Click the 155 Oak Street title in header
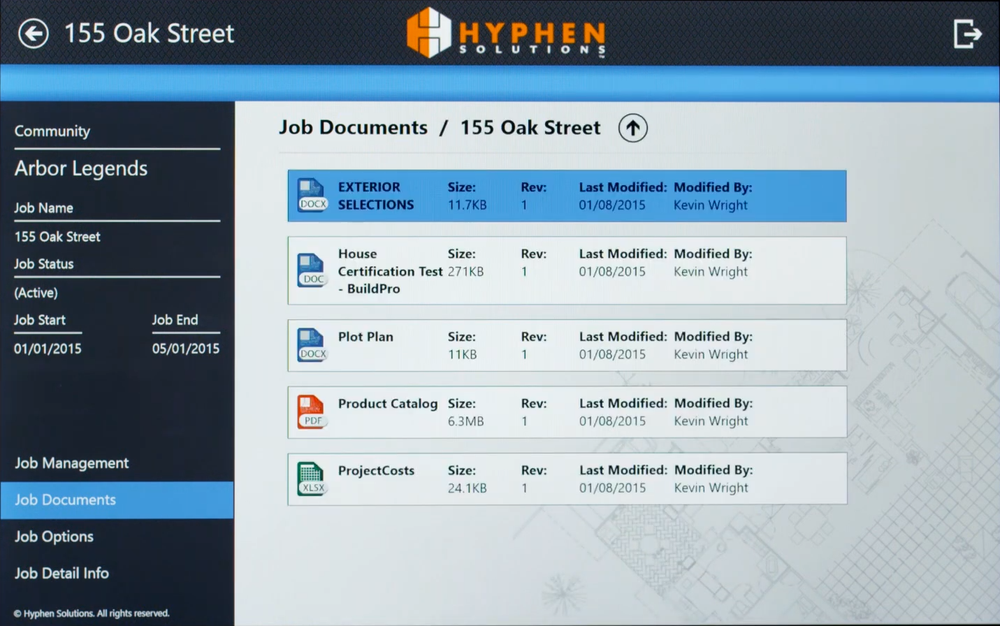1000x626 pixels. 149,33
